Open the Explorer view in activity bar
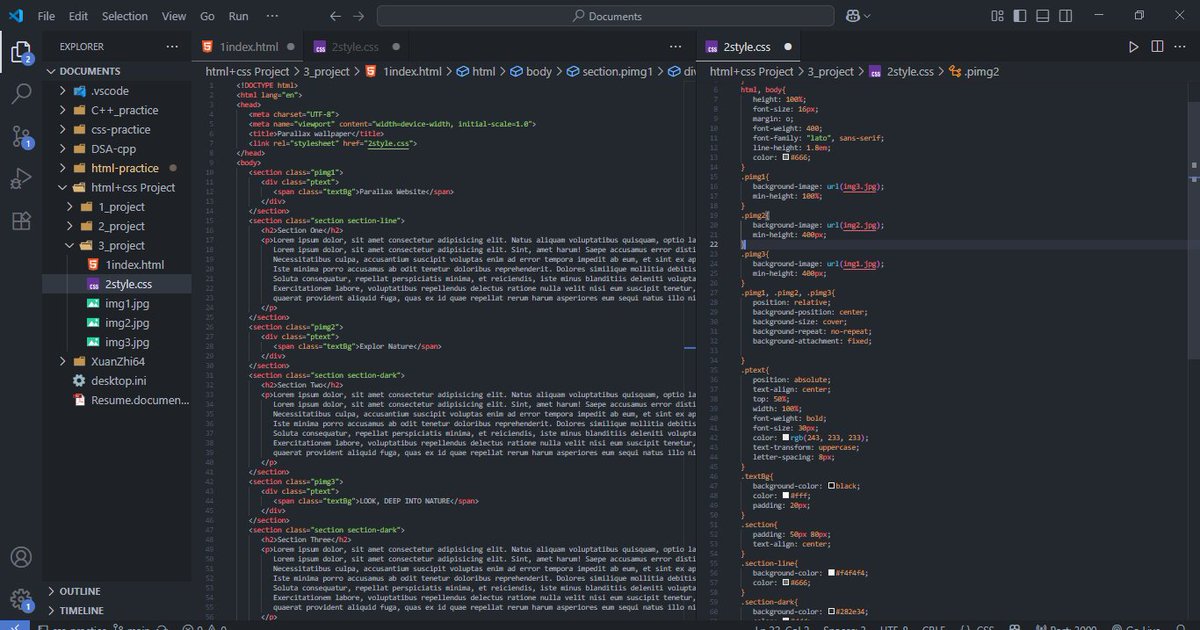The image size is (1200, 630). pos(21,52)
